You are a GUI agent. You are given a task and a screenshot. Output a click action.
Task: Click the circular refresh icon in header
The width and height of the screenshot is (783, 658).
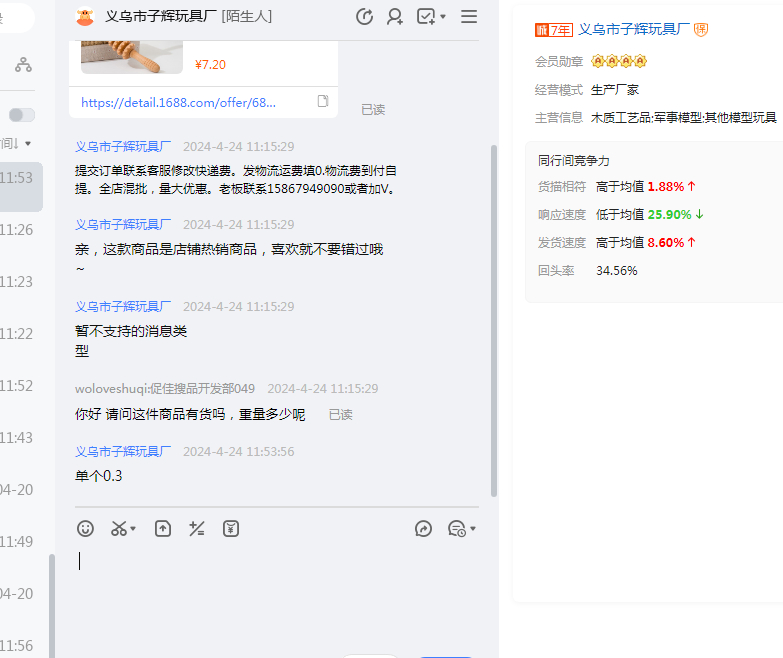(x=365, y=16)
